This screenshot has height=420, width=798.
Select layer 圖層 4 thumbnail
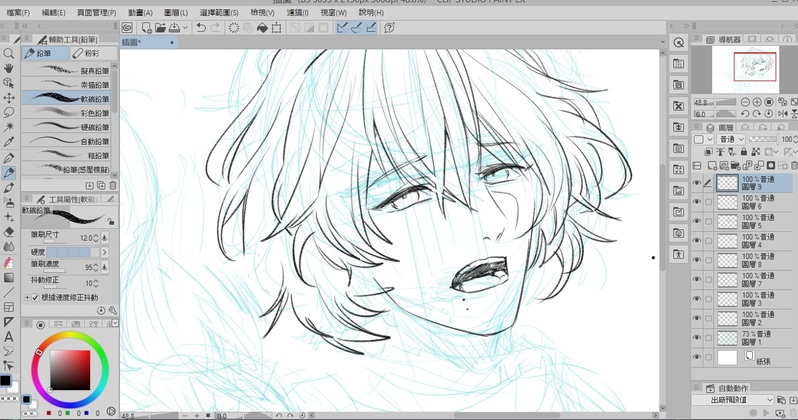tap(727, 241)
